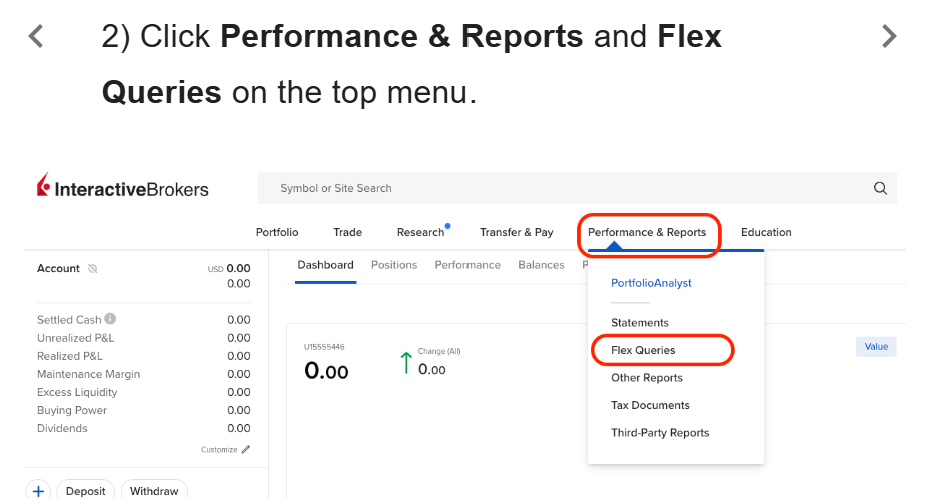Select Other Reports from the dropdown
The width and height of the screenshot is (932, 498).
(x=647, y=378)
